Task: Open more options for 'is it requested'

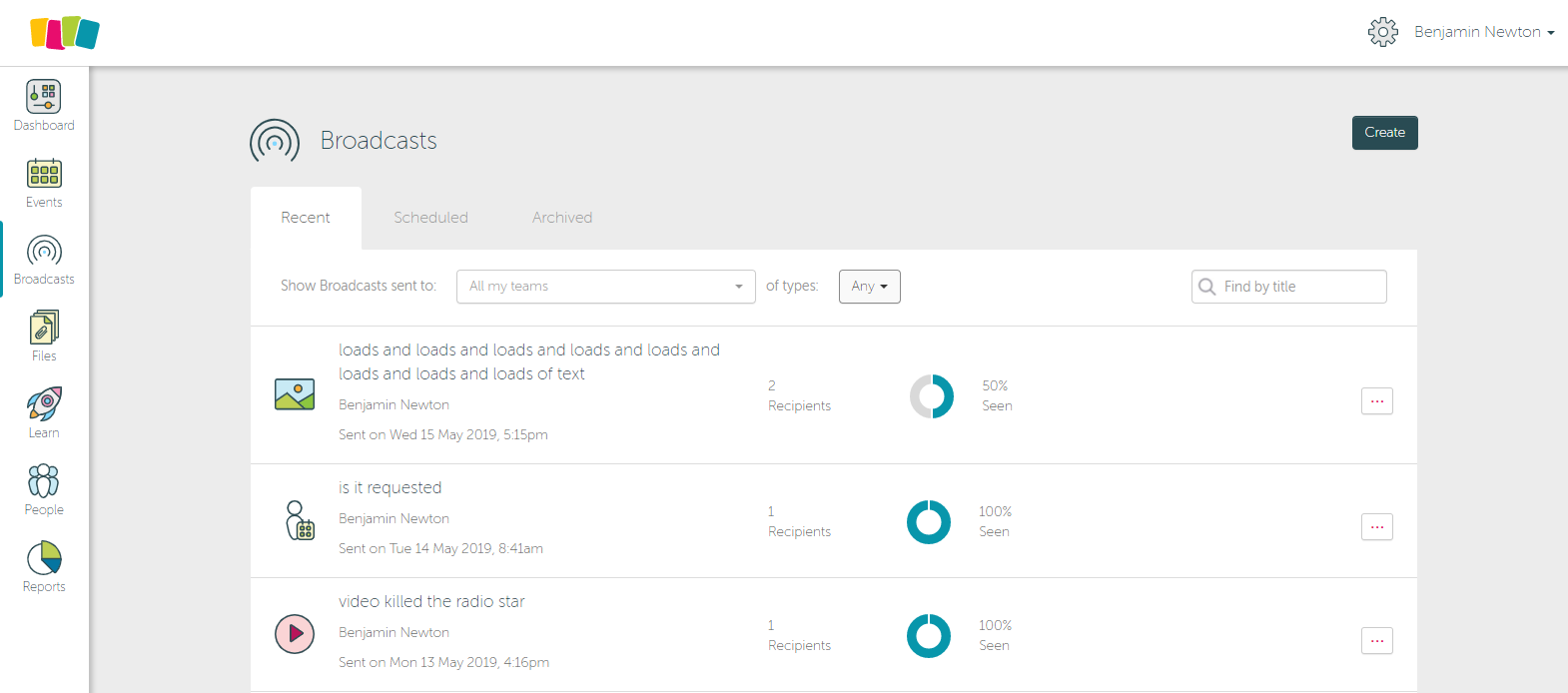Action: click(x=1377, y=527)
